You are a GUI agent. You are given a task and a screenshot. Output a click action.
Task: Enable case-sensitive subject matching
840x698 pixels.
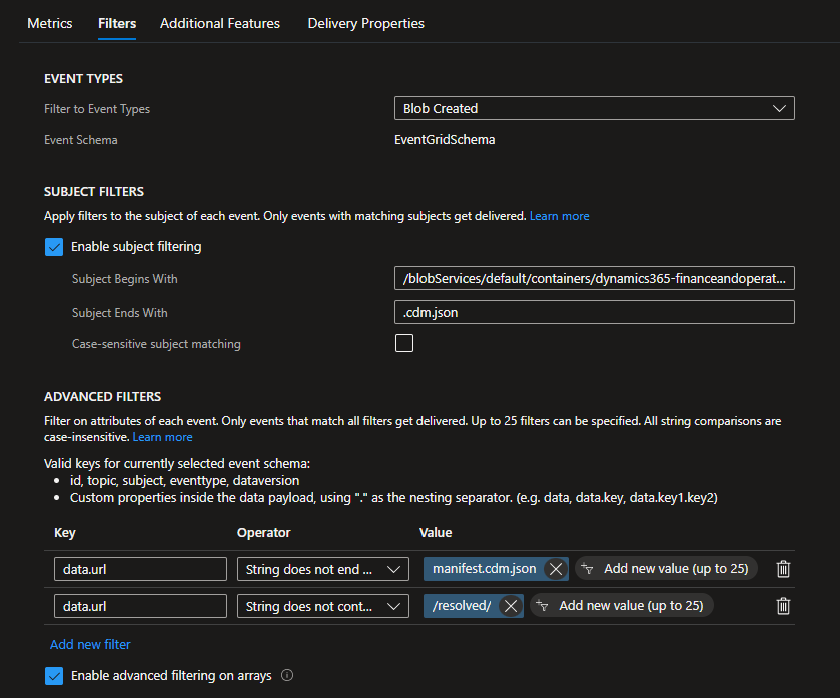tap(404, 342)
